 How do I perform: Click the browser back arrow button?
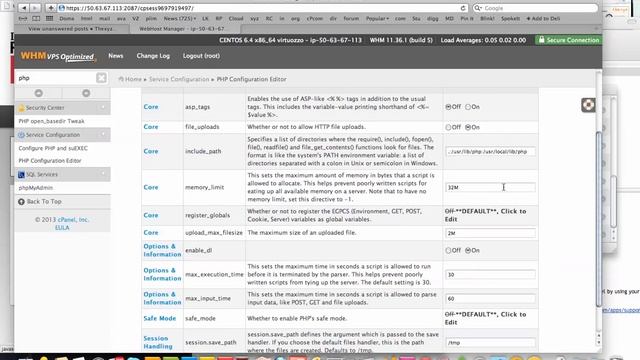24,8
